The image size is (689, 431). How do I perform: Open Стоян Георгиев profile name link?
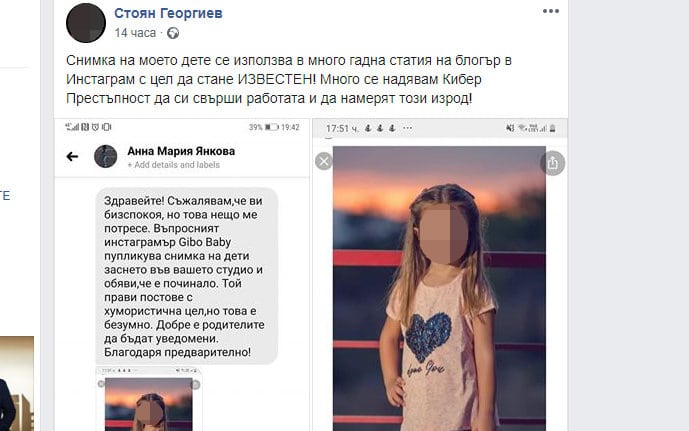168,13
